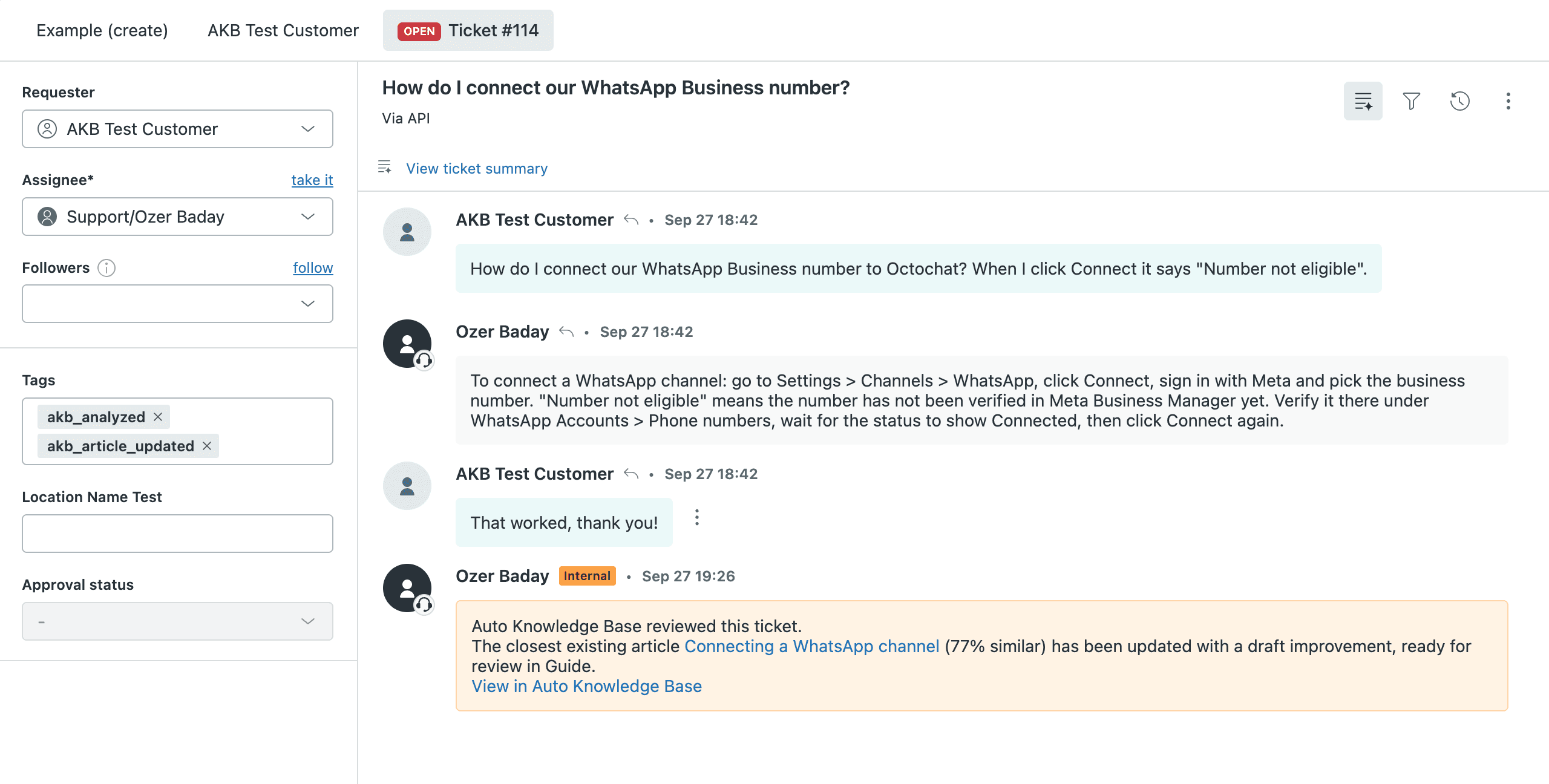Image resolution: width=1549 pixels, height=784 pixels.
Task: Open Connecting a WhatsApp channel article link
Action: [811, 646]
